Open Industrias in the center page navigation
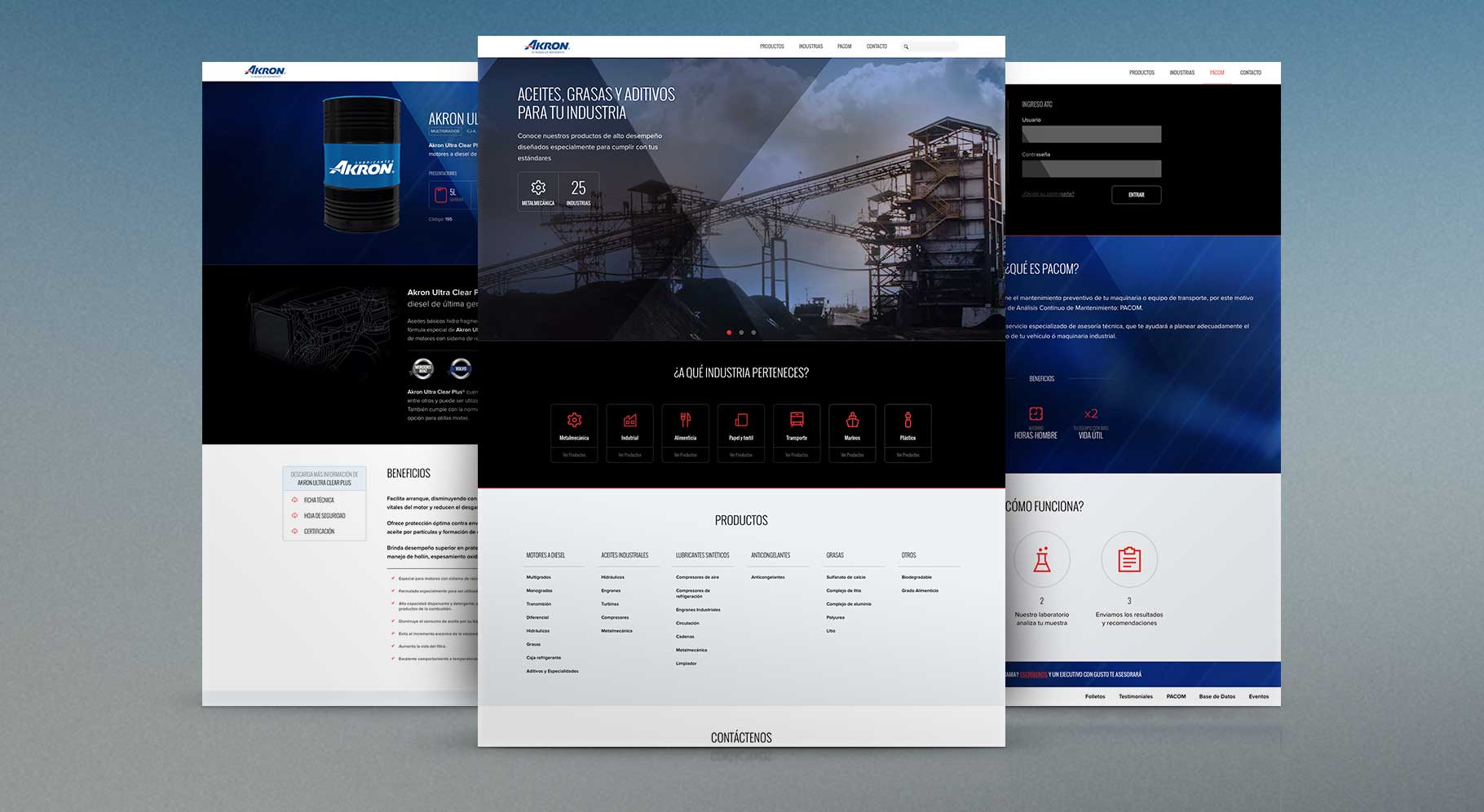Image resolution: width=1484 pixels, height=812 pixels. coord(810,46)
